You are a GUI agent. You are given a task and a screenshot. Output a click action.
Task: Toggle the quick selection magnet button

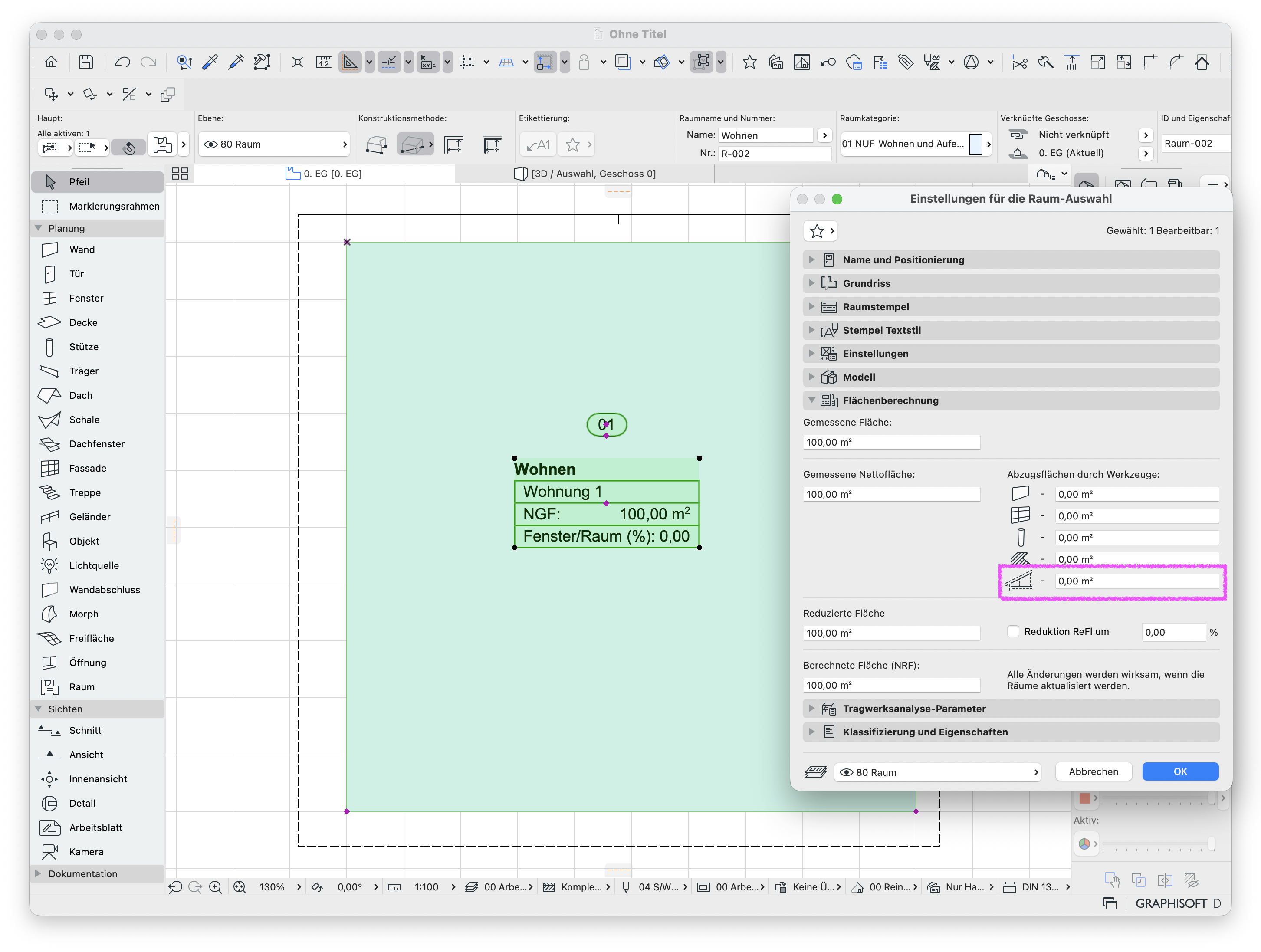point(129,148)
